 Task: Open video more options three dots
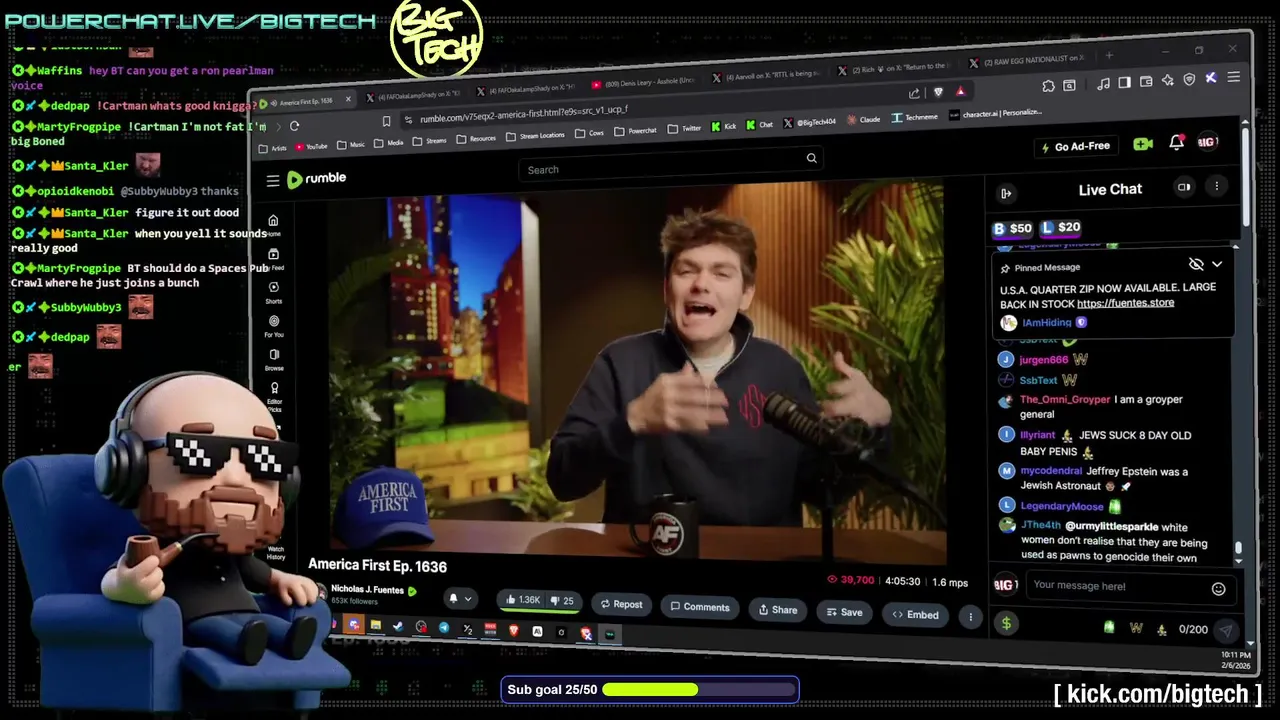[x=970, y=617]
